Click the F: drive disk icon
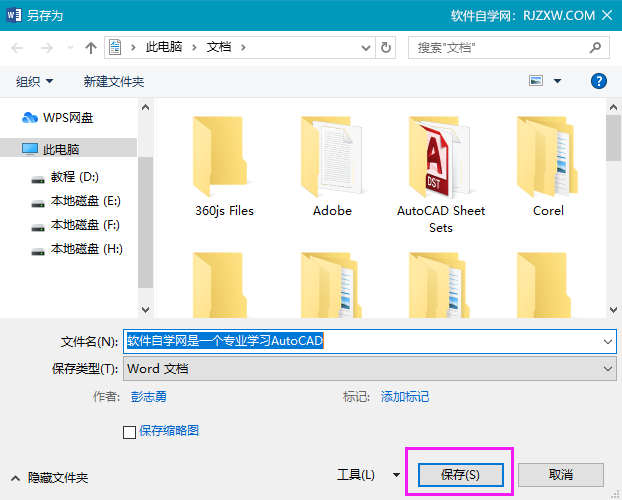Image resolution: width=622 pixels, height=500 pixels. [38, 228]
